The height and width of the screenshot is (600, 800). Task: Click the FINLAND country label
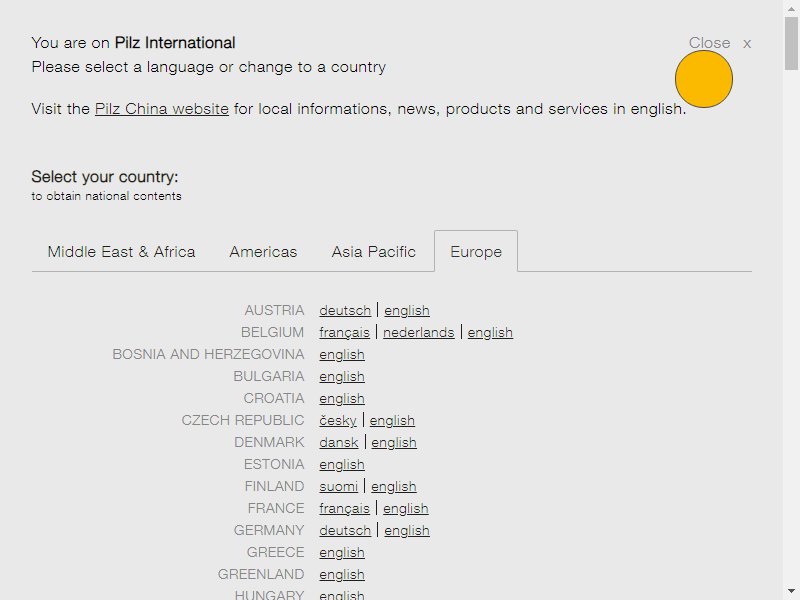(274, 486)
